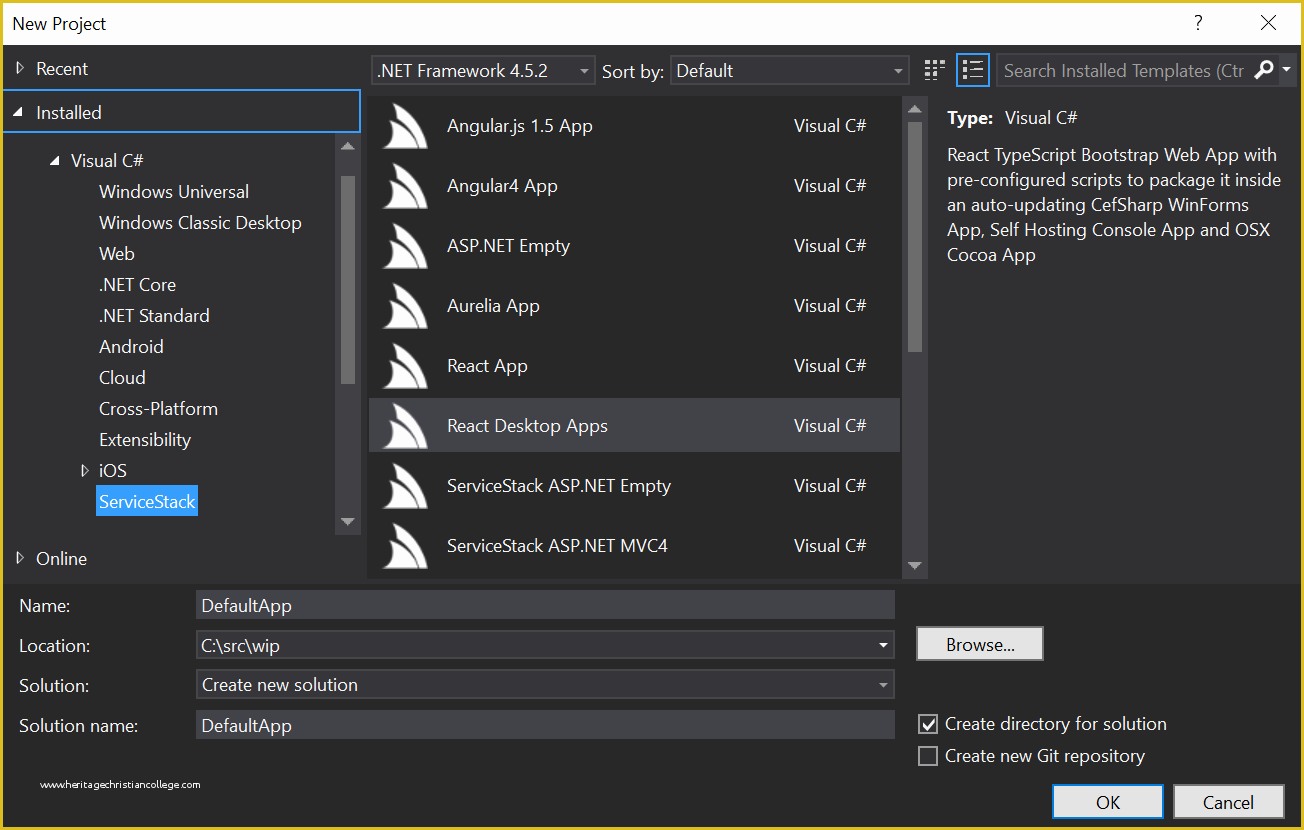This screenshot has height=830, width=1304.
Task: Click the ServiceStack ASP.NET Empty template icon
Action: (x=406, y=486)
